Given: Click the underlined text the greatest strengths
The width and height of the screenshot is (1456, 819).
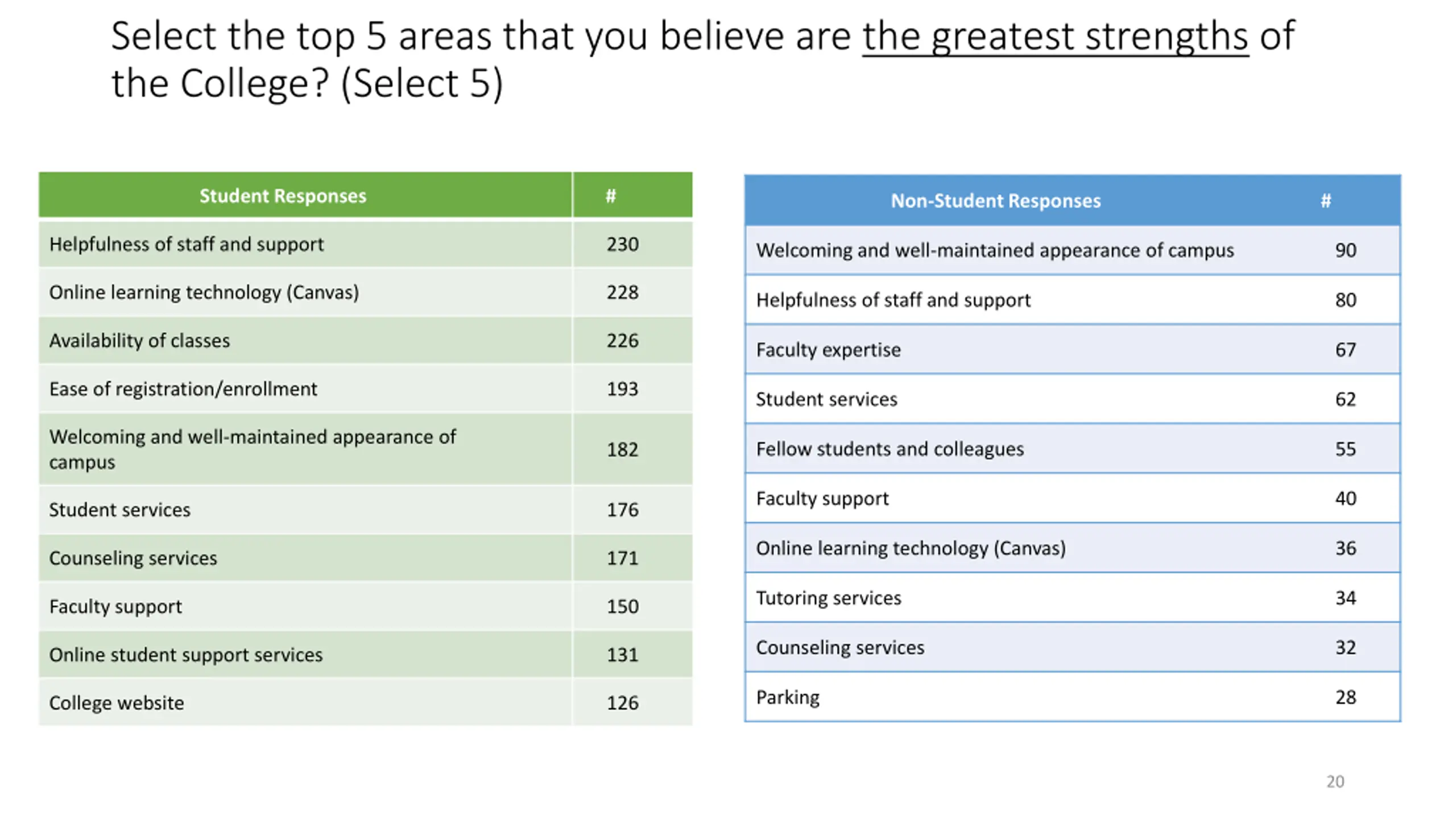Looking at the screenshot, I should tap(1056, 36).
